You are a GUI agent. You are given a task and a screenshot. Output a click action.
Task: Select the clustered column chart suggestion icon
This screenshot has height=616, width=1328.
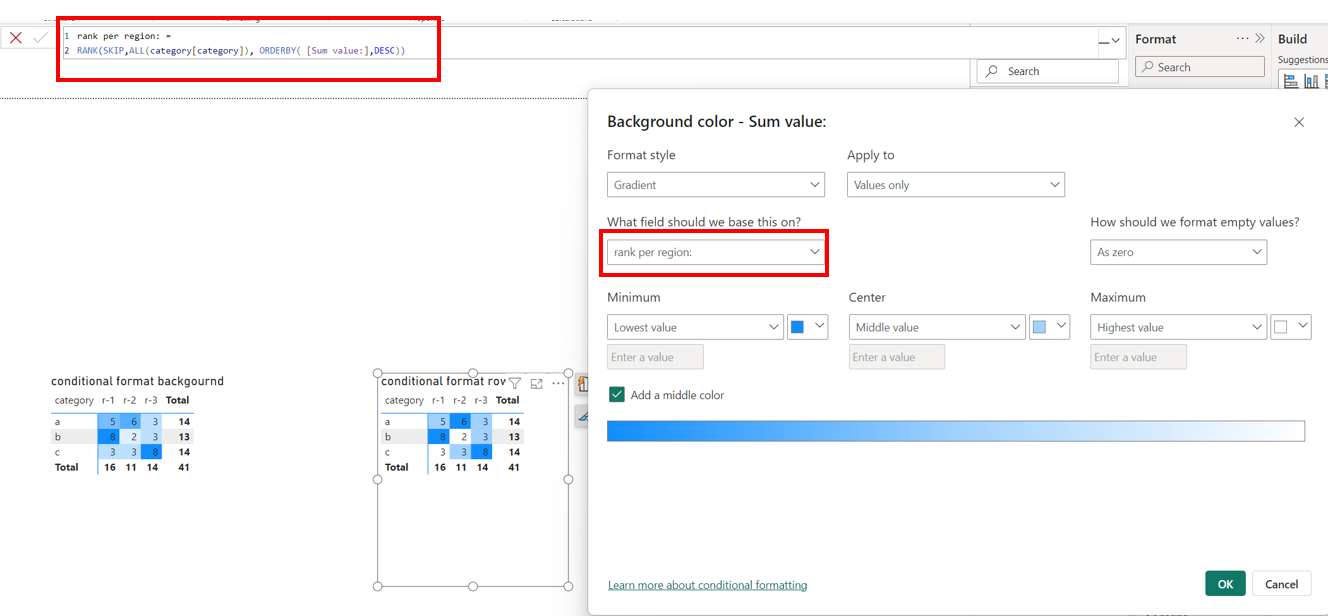1311,82
